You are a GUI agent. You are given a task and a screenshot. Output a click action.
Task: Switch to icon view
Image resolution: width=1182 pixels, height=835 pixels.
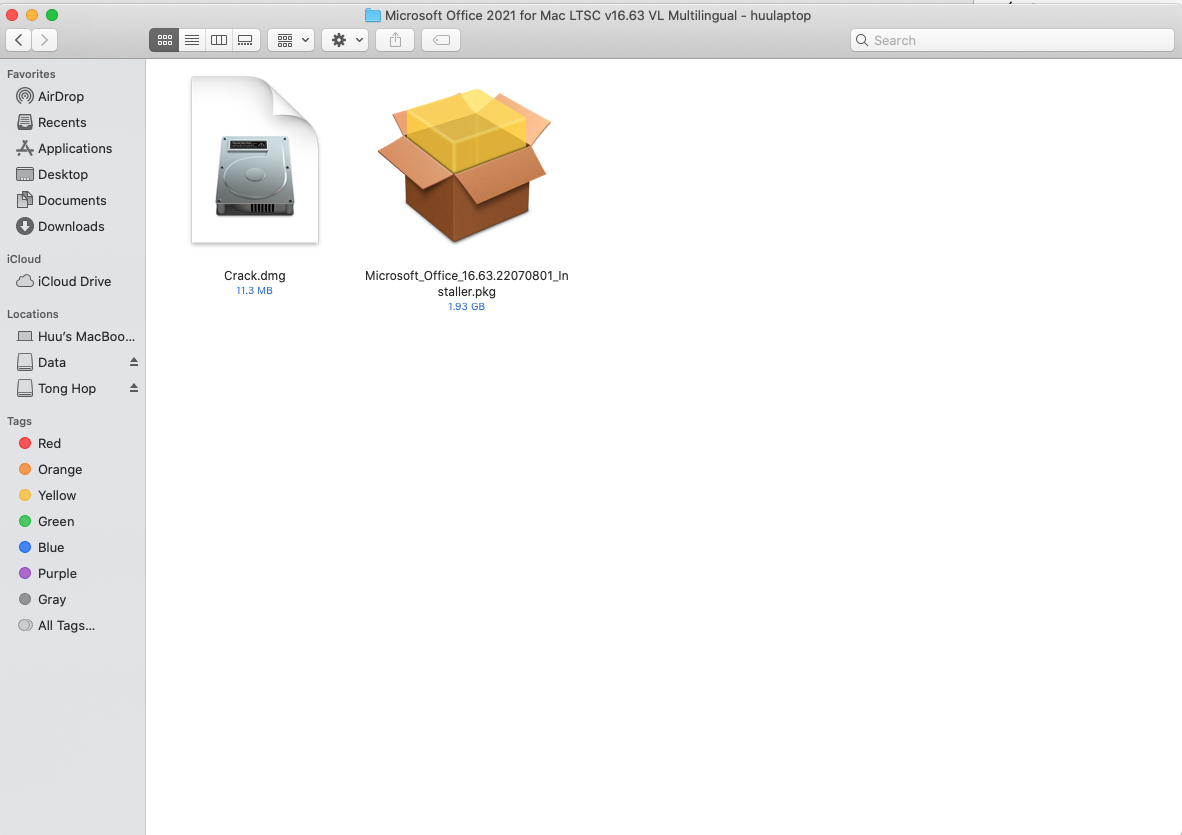click(164, 40)
